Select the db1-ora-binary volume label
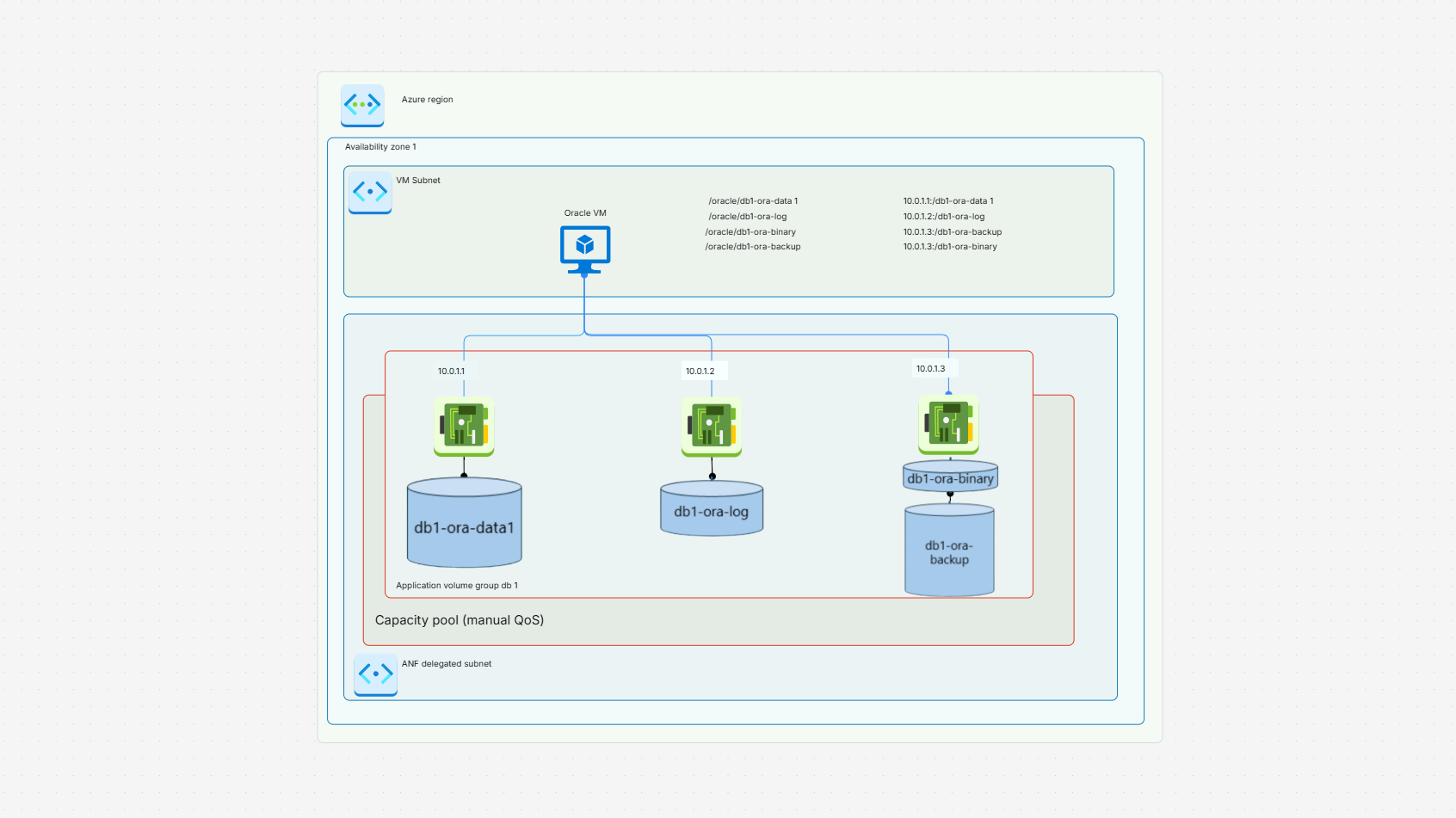This screenshot has width=1456, height=818. [x=948, y=476]
